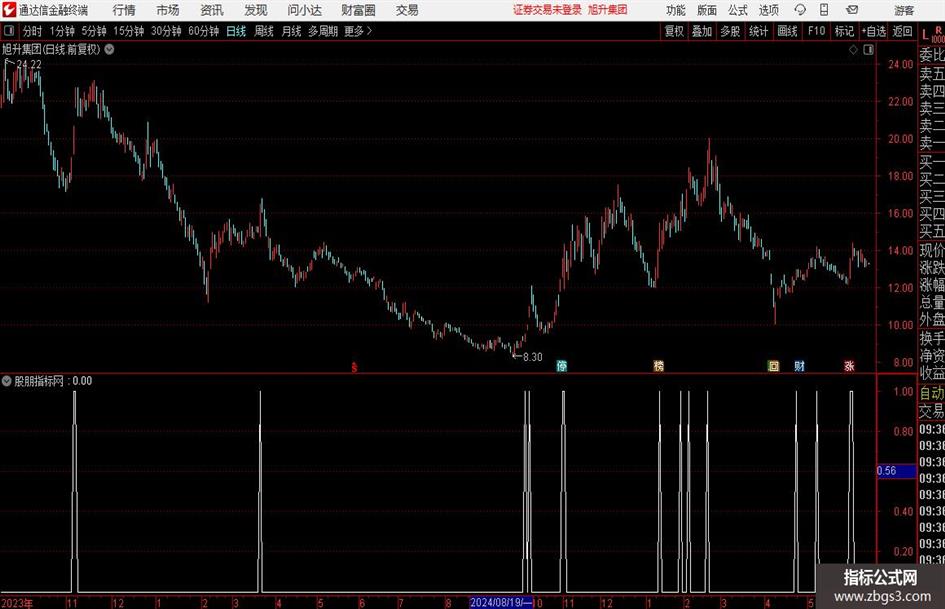Switch to 5分钟 period
945x609 pixels.
point(94,31)
